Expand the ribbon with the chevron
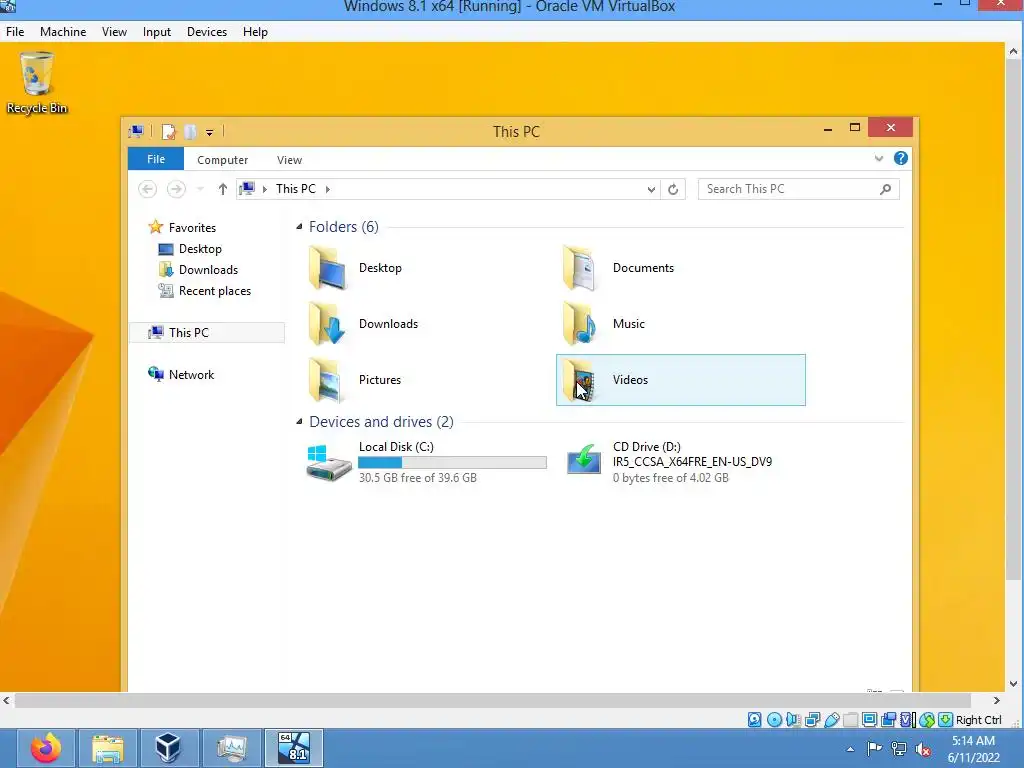Screen dimensions: 1024x768 click(878, 159)
